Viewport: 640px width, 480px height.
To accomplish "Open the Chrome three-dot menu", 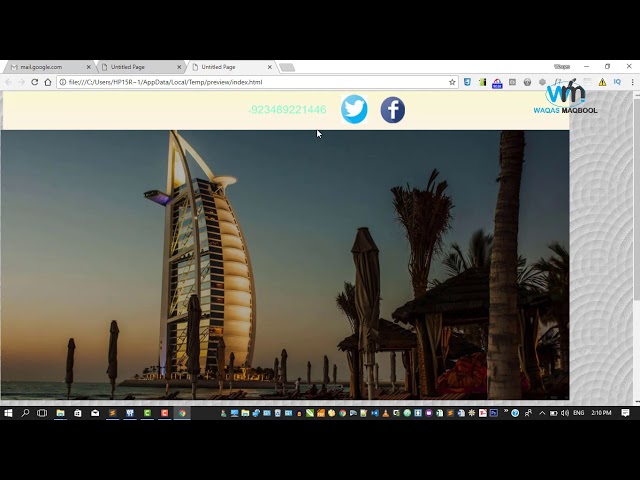I will click(632, 82).
